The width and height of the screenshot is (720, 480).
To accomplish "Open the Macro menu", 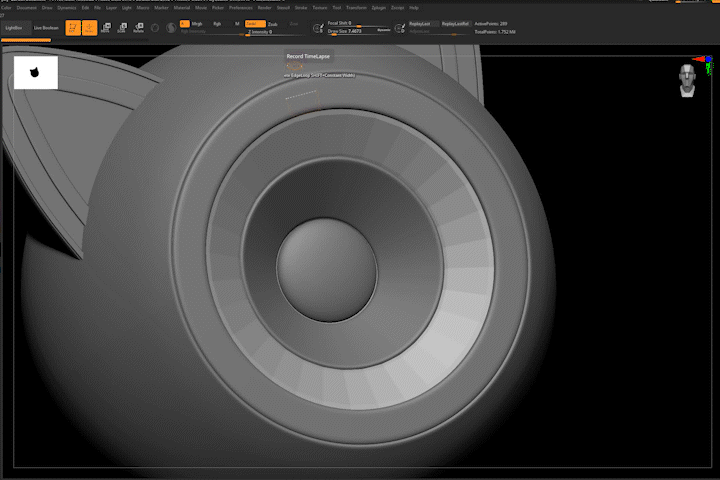I will [x=143, y=8].
